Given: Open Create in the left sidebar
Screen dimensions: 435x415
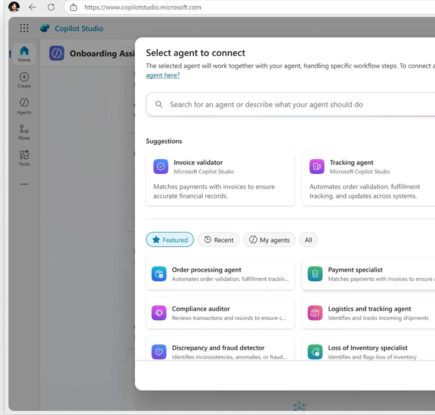Looking at the screenshot, I should (24, 80).
